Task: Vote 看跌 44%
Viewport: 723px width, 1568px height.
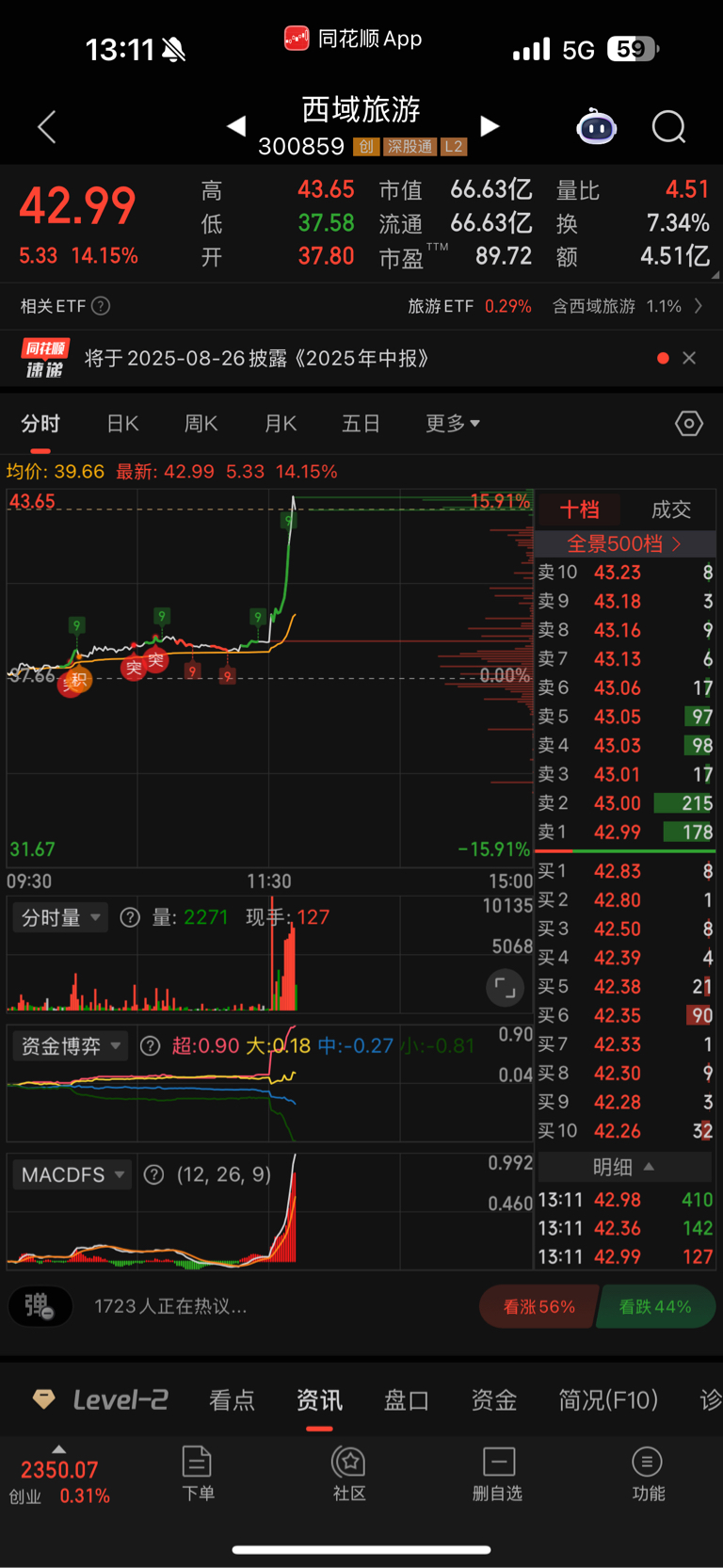Action: [655, 1306]
